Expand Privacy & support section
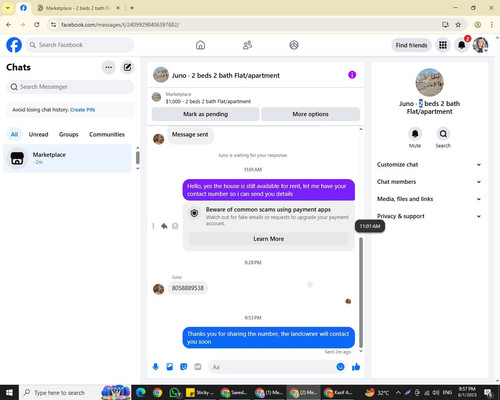 (x=429, y=216)
